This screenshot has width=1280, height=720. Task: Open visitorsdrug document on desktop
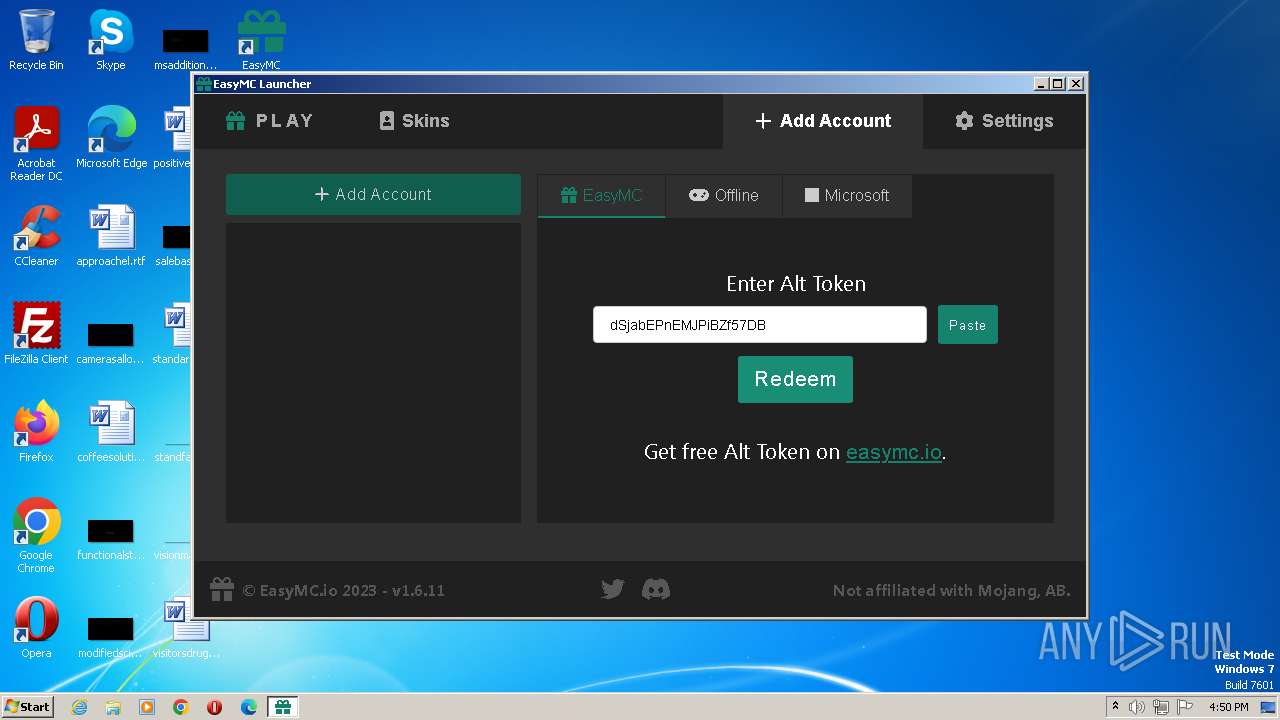(186, 628)
